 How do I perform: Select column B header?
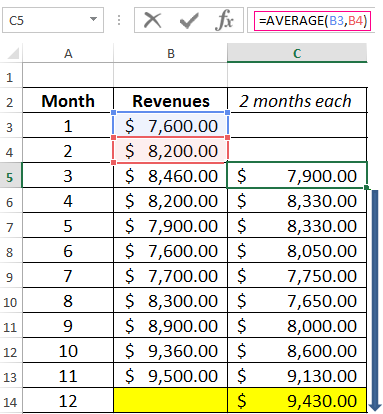point(170,53)
